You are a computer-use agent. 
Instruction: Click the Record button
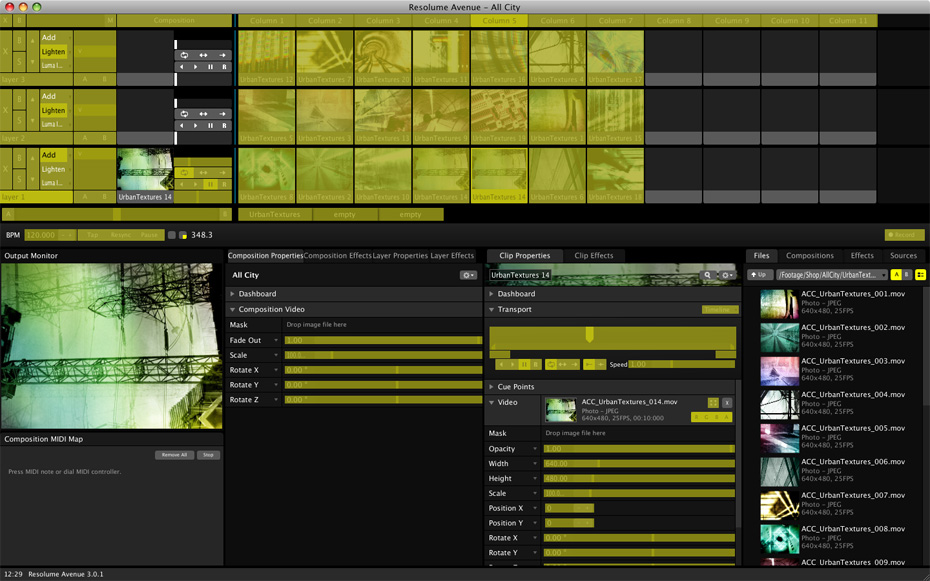coord(904,235)
